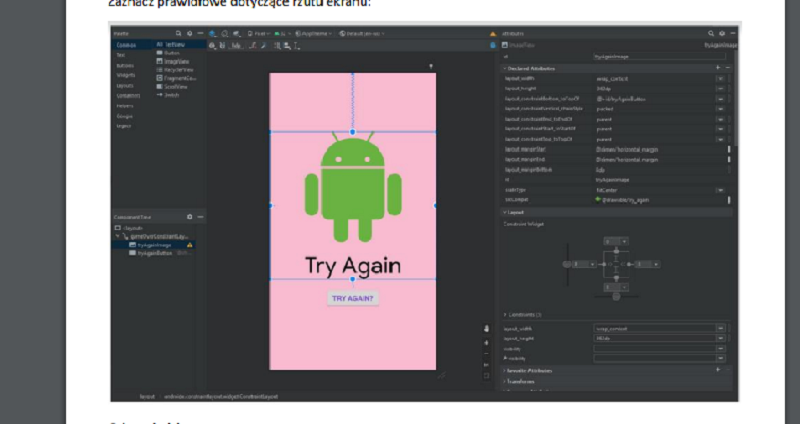Select the design surface layers icon
The image size is (800, 424).
tap(213, 34)
